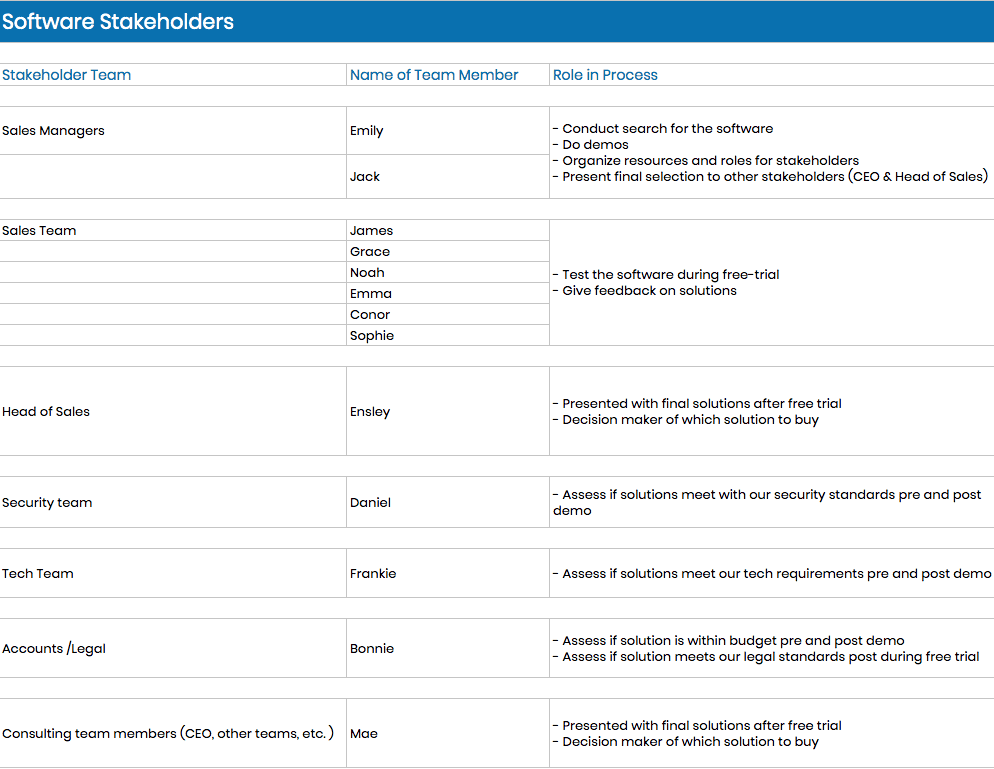Select the cell with the name Jack
Viewport: 994px width, 769px height.
click(448, 177)
